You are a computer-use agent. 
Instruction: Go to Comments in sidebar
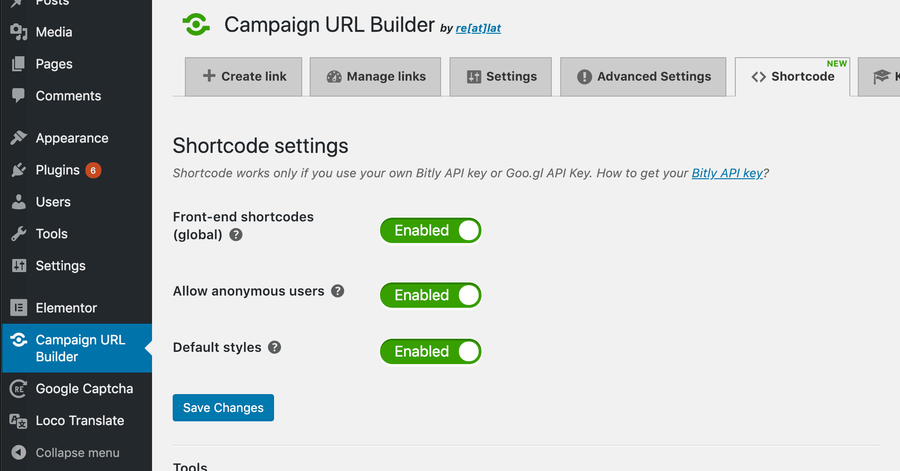point(68,96)
